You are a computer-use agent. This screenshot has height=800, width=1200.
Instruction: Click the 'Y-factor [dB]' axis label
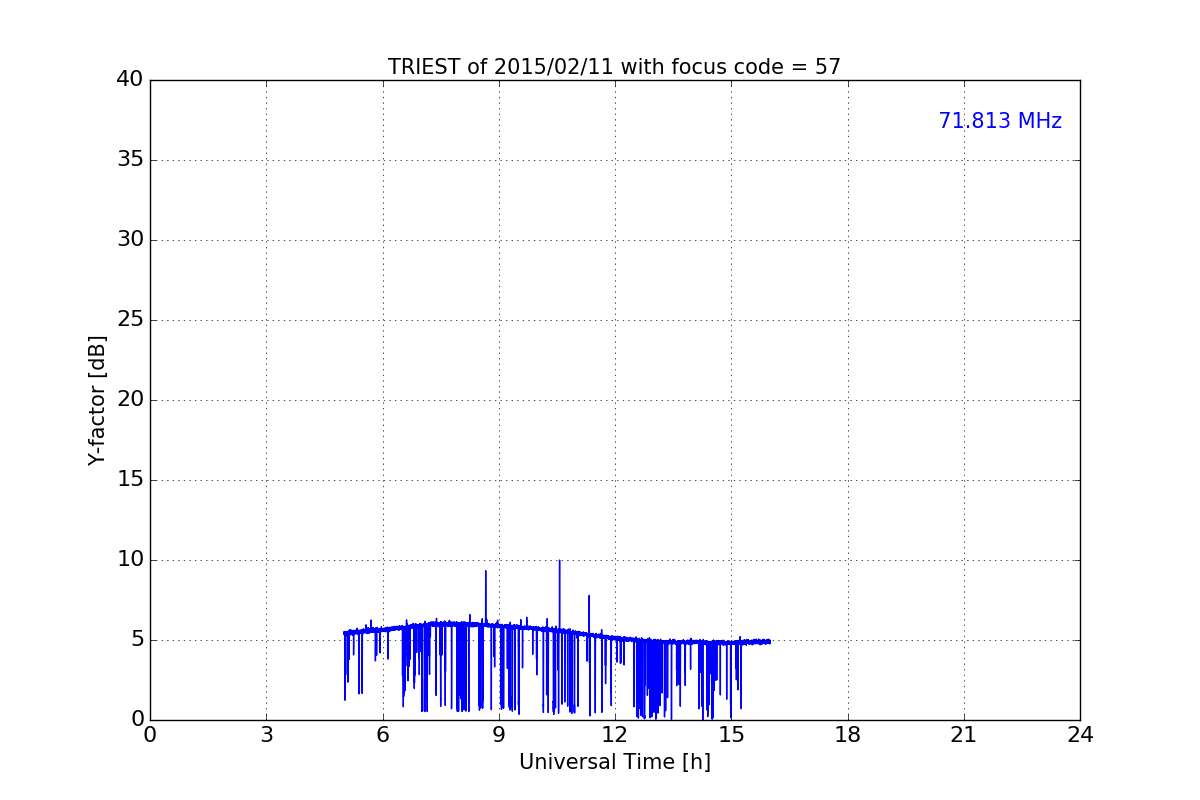(x=97, y=400)
